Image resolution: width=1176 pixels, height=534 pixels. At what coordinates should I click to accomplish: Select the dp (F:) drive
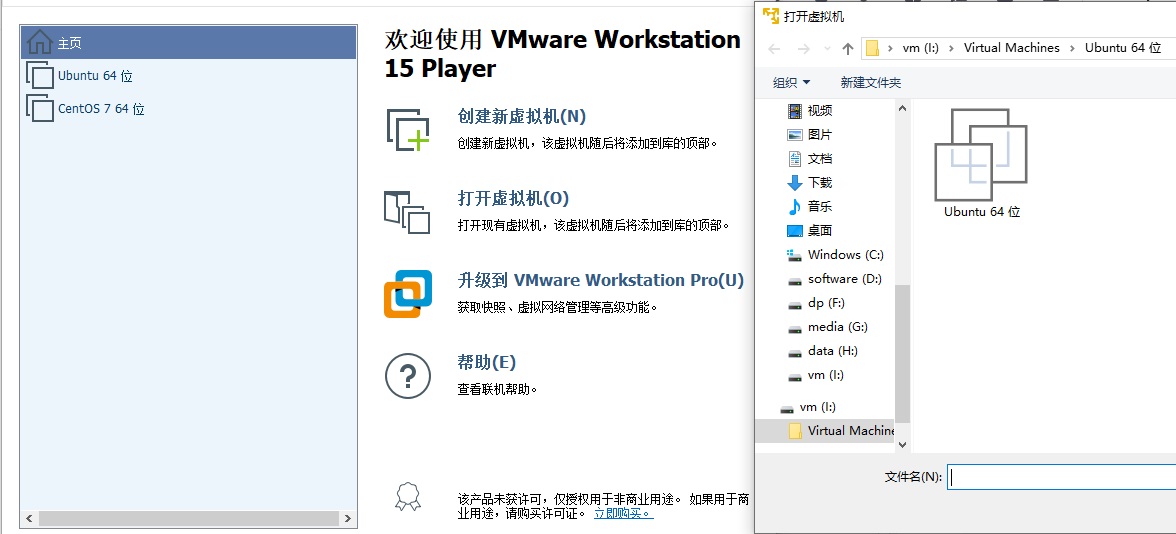click(815, 303)
